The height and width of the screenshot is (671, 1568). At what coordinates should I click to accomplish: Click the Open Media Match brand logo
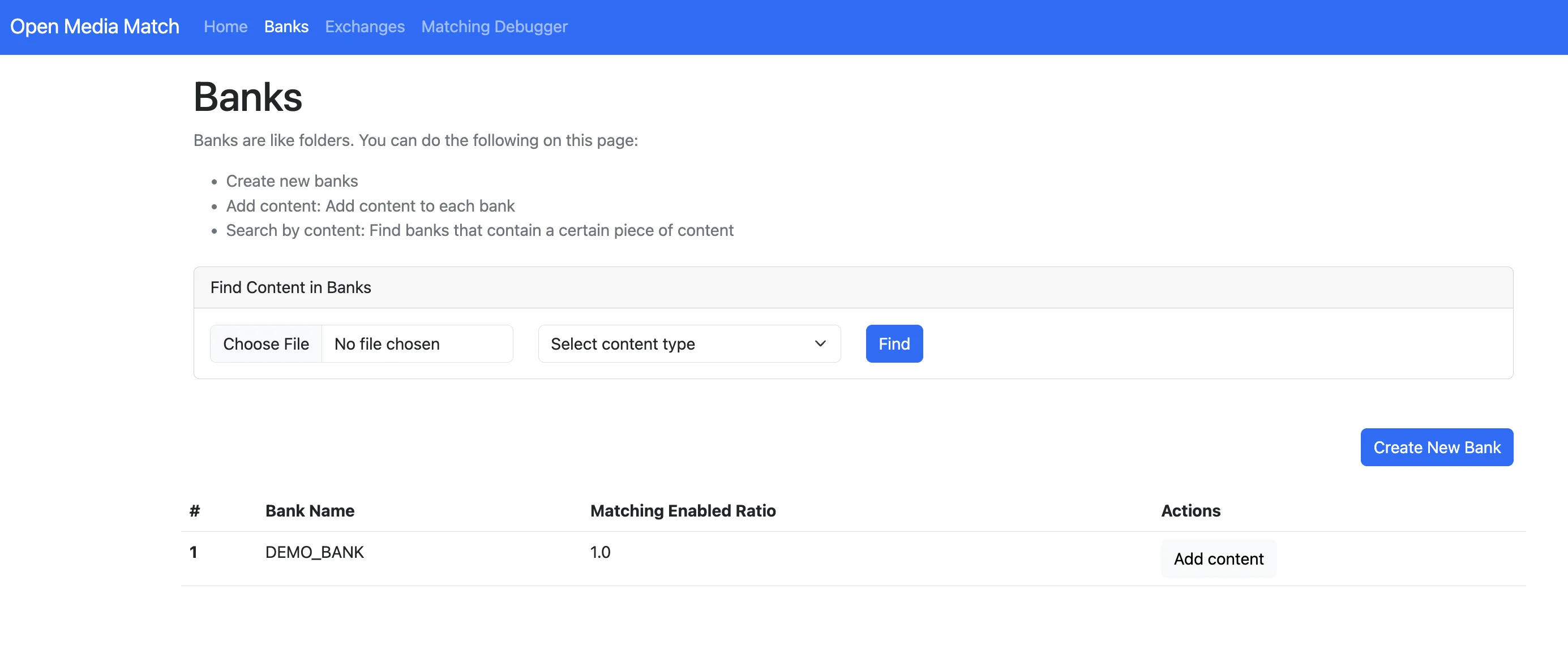pyautogui.click(x=95, y=27)
